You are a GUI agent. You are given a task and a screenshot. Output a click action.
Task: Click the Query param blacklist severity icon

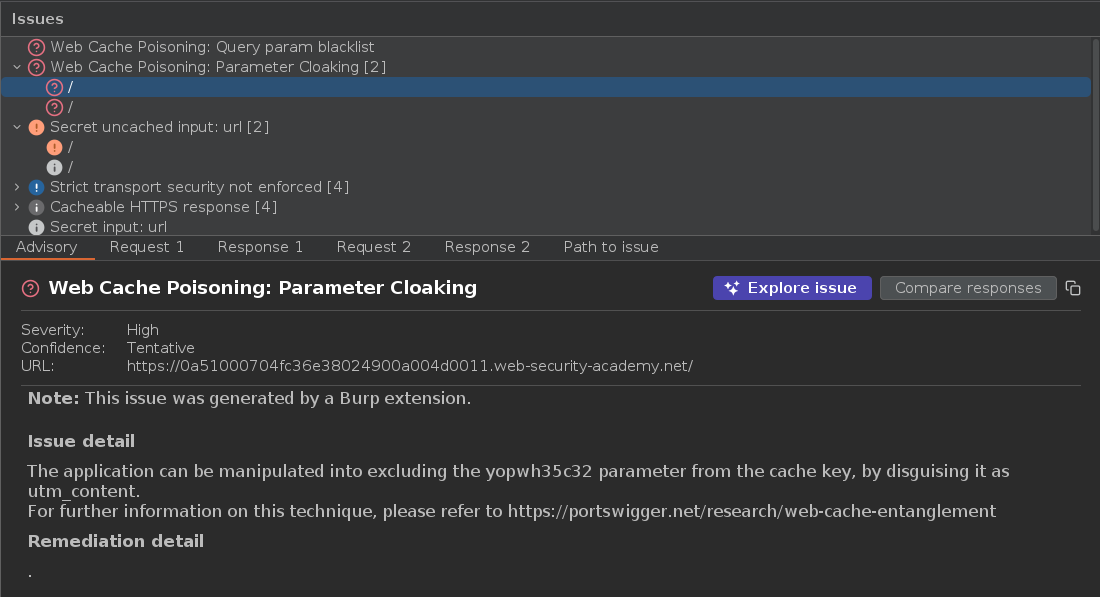click(37, 47)
